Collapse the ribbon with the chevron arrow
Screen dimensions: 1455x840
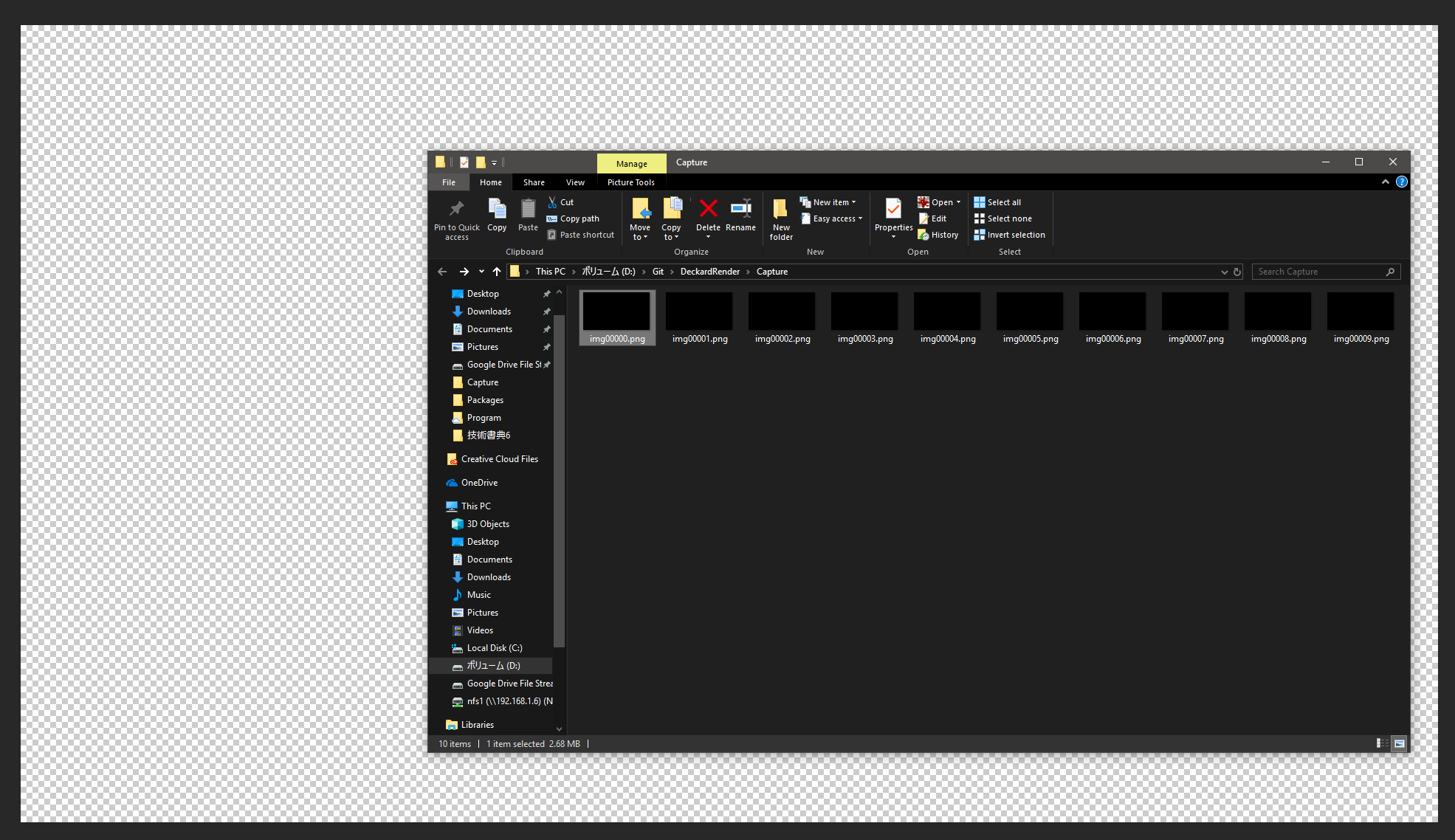point(1386,182)
